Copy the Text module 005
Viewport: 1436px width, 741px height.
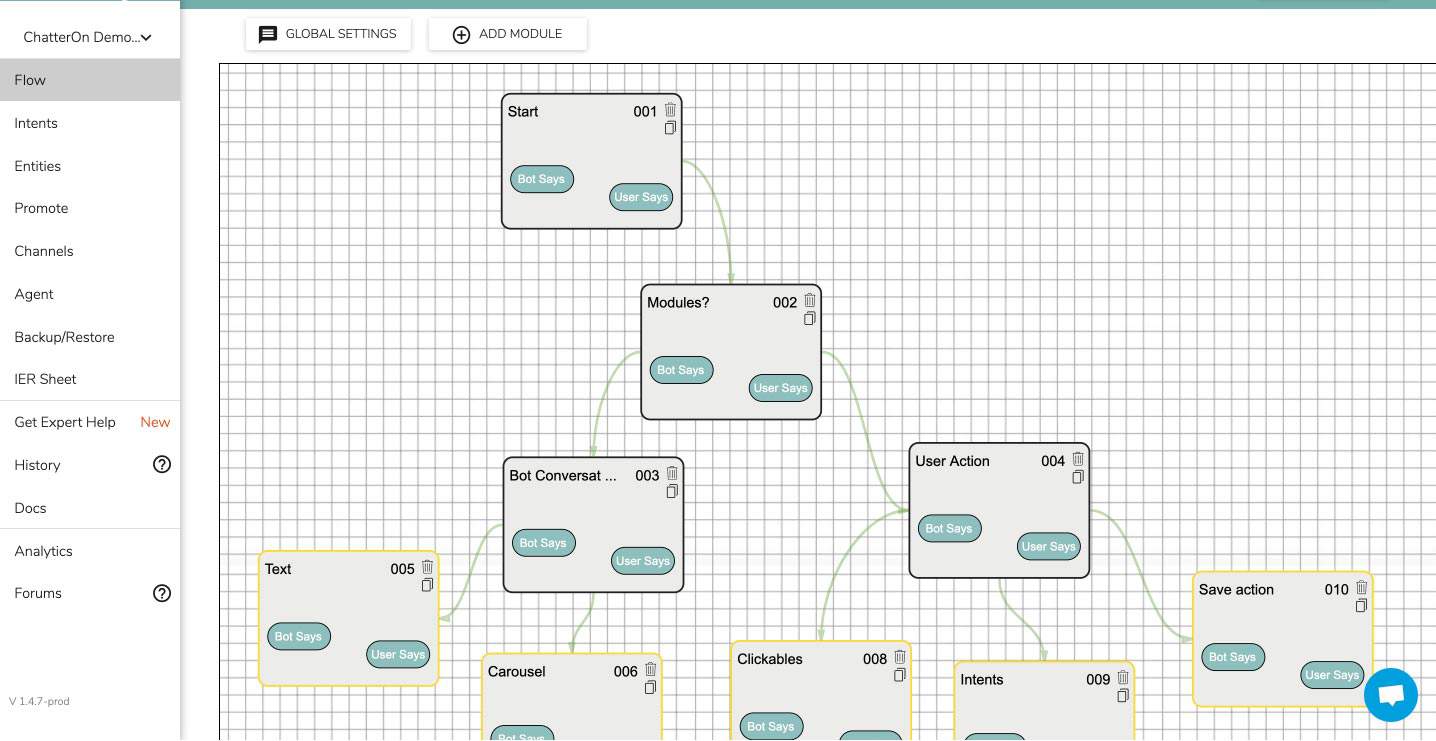427,585
